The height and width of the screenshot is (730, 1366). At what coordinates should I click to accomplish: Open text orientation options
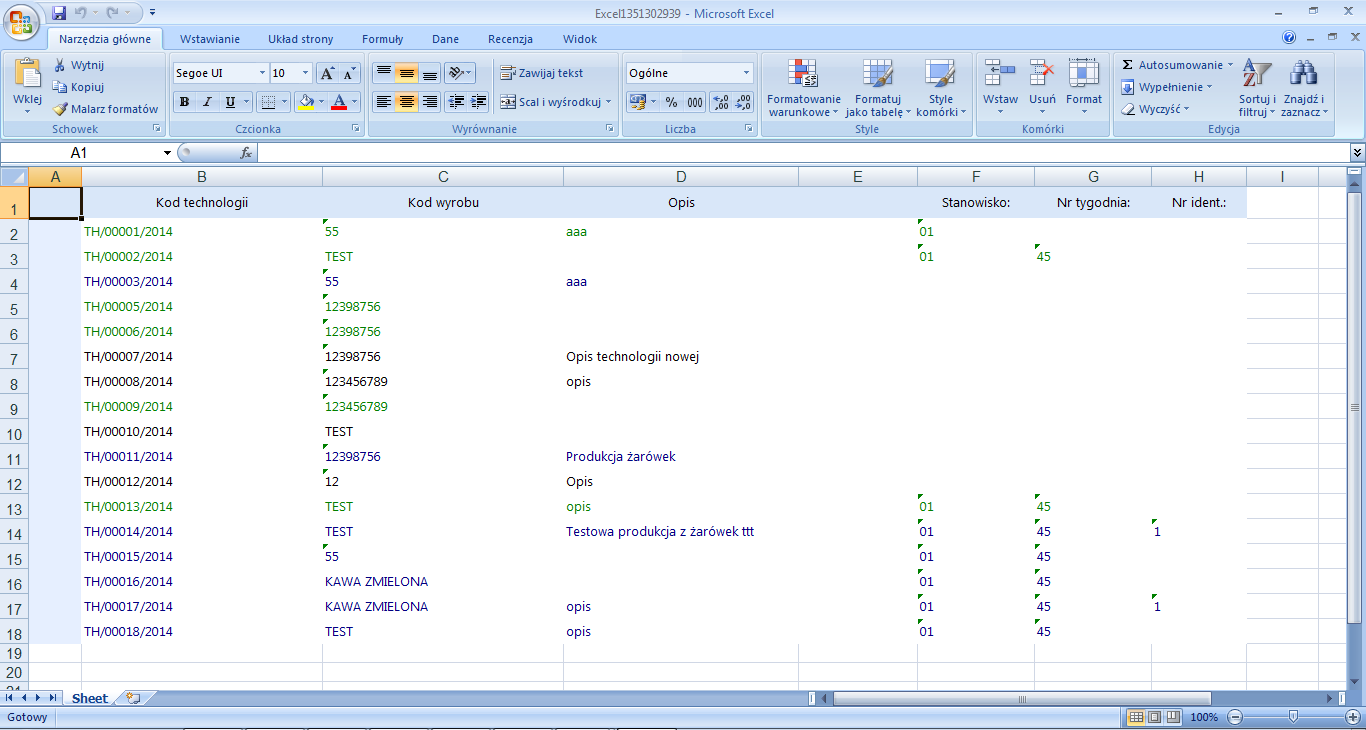459,73
